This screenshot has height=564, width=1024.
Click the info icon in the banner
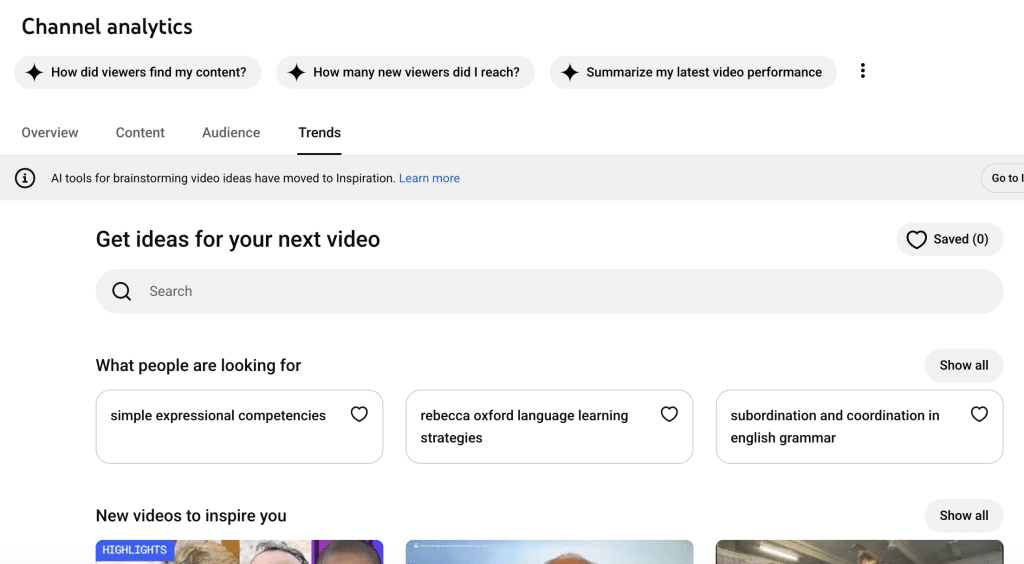point(25,178)
